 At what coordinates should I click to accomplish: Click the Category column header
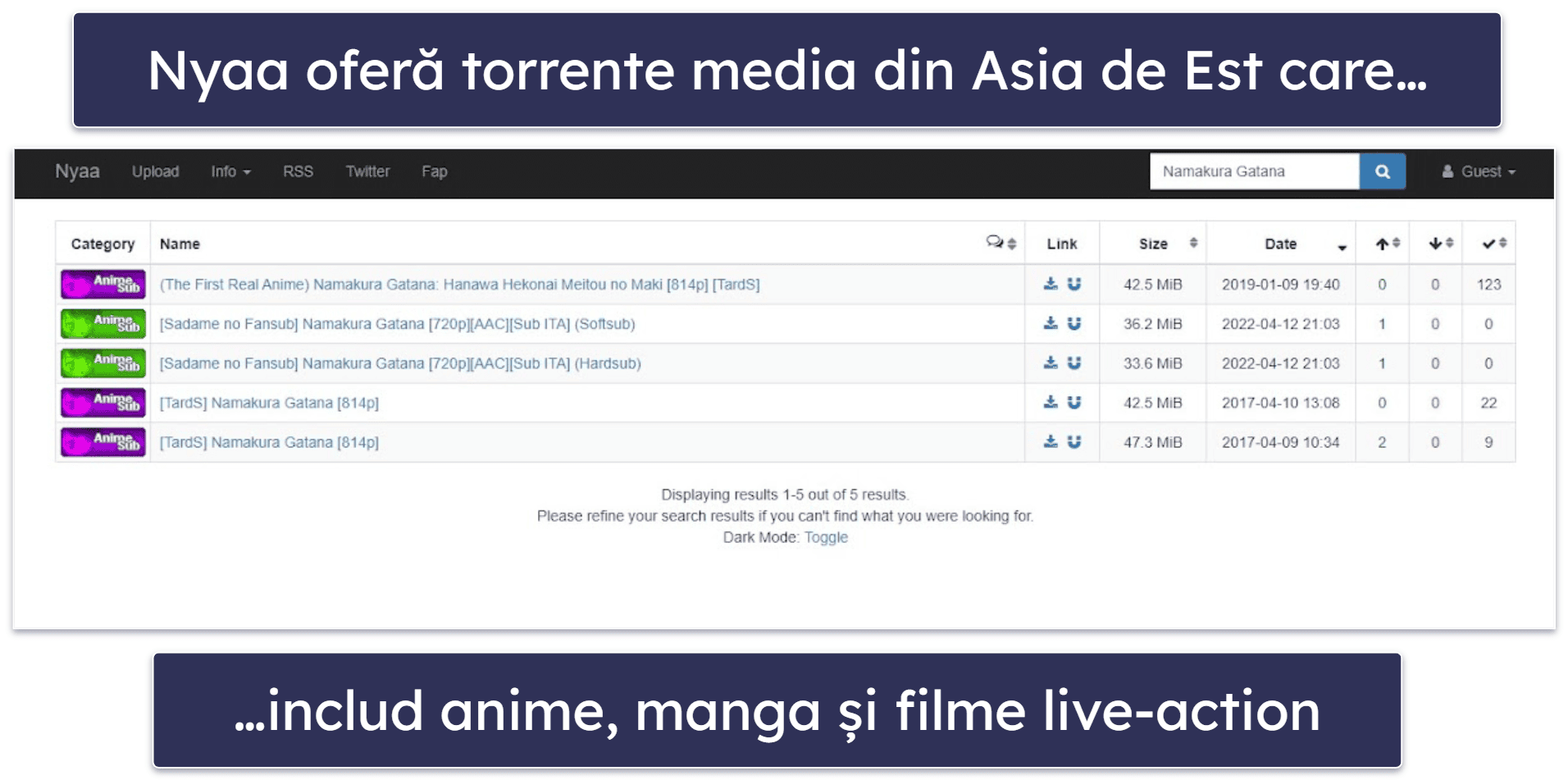103,244
